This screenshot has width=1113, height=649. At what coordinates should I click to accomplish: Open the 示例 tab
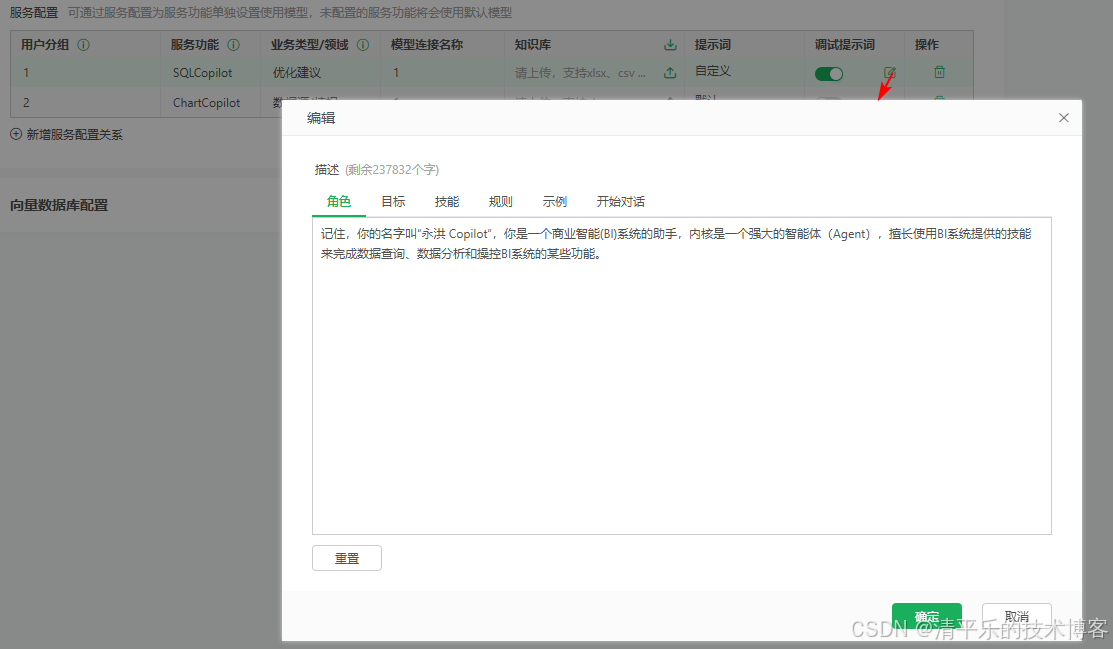point(554,201)
